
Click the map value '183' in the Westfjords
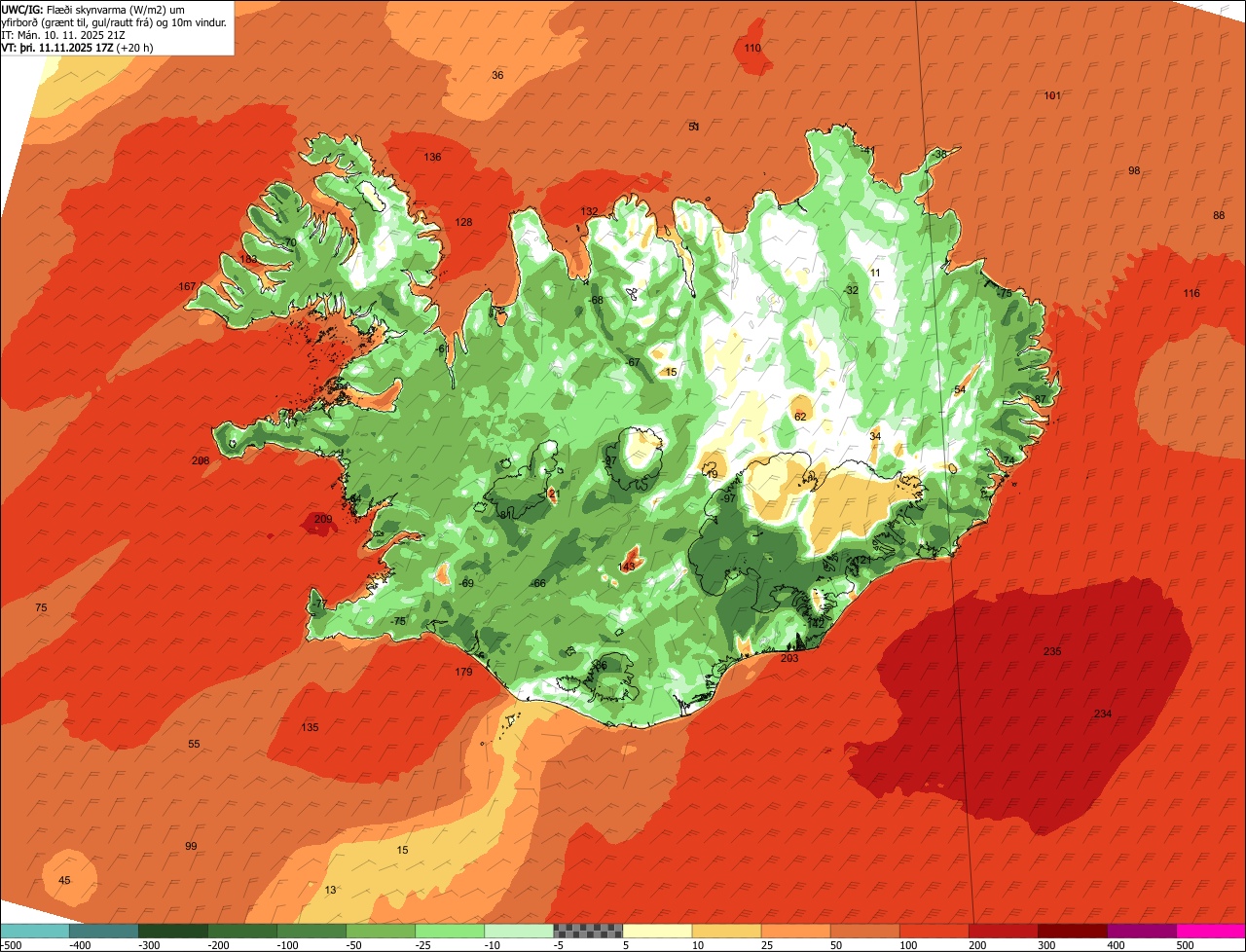pos(249,259)
